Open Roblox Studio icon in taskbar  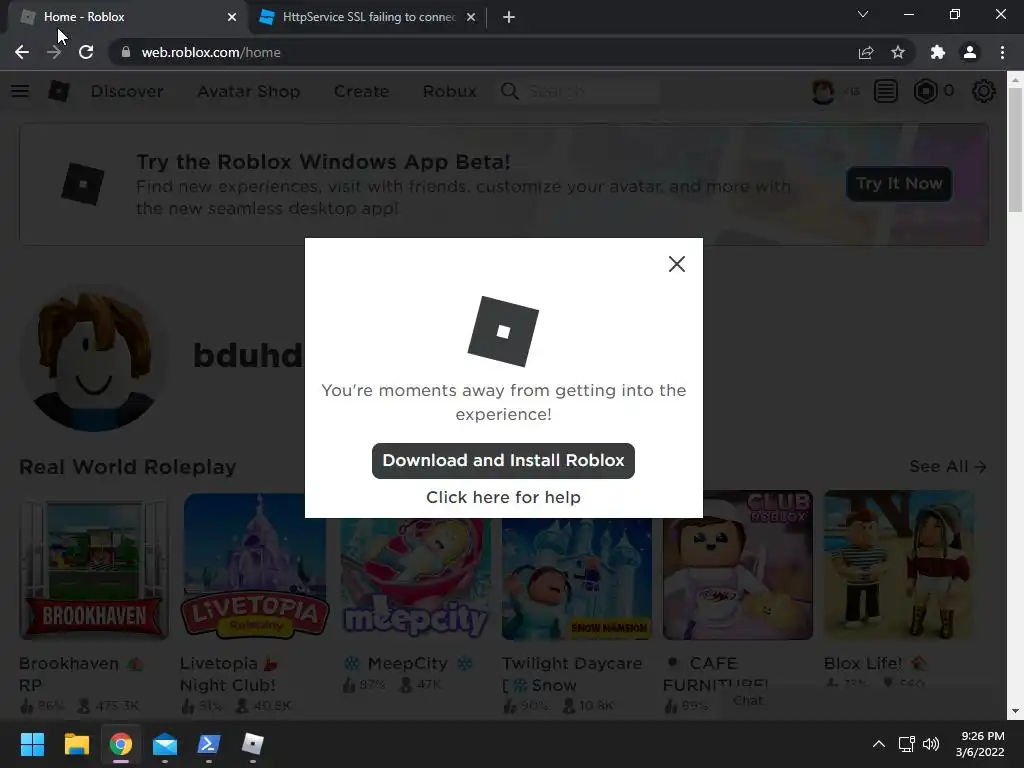(x=253, y=744)
